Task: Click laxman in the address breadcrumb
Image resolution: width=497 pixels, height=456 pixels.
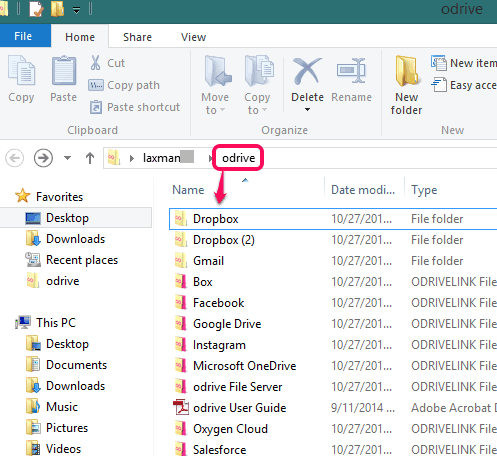Action: (x=161, y=158)
